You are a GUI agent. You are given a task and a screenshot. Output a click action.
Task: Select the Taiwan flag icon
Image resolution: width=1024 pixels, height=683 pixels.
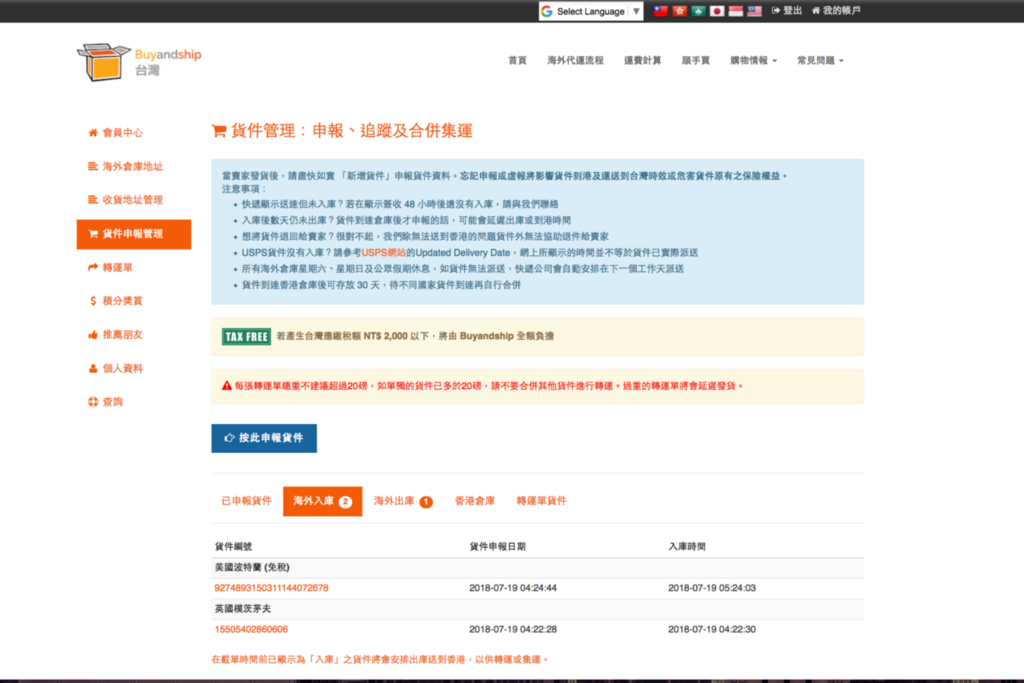[660, 11]
